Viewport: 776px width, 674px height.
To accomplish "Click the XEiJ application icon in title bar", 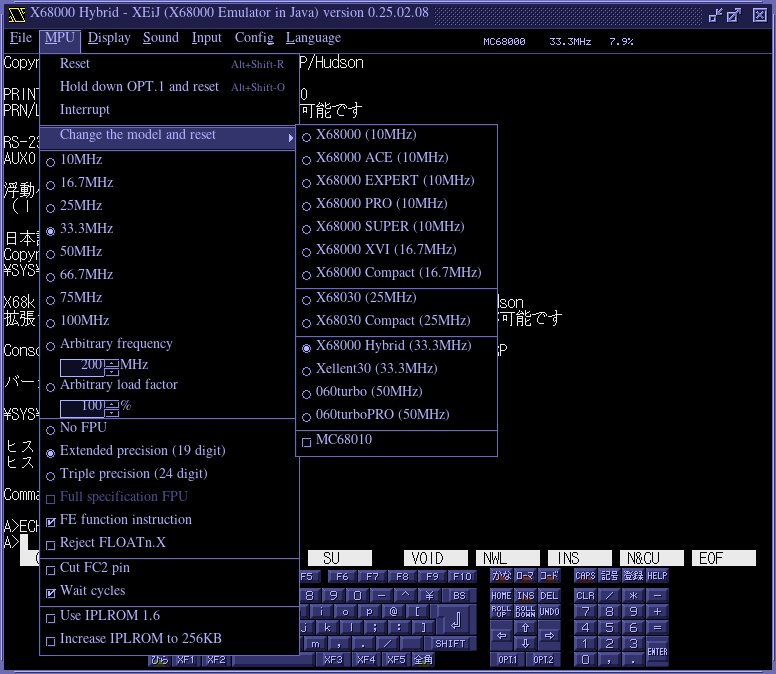I will (16, 14).
